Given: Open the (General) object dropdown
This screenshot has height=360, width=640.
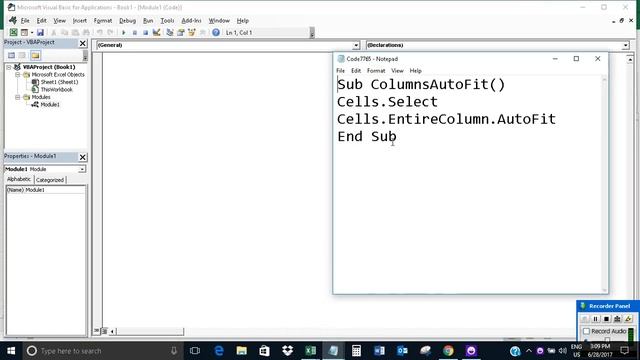Looking at the screenshot, I should click(x=356, y=45).
